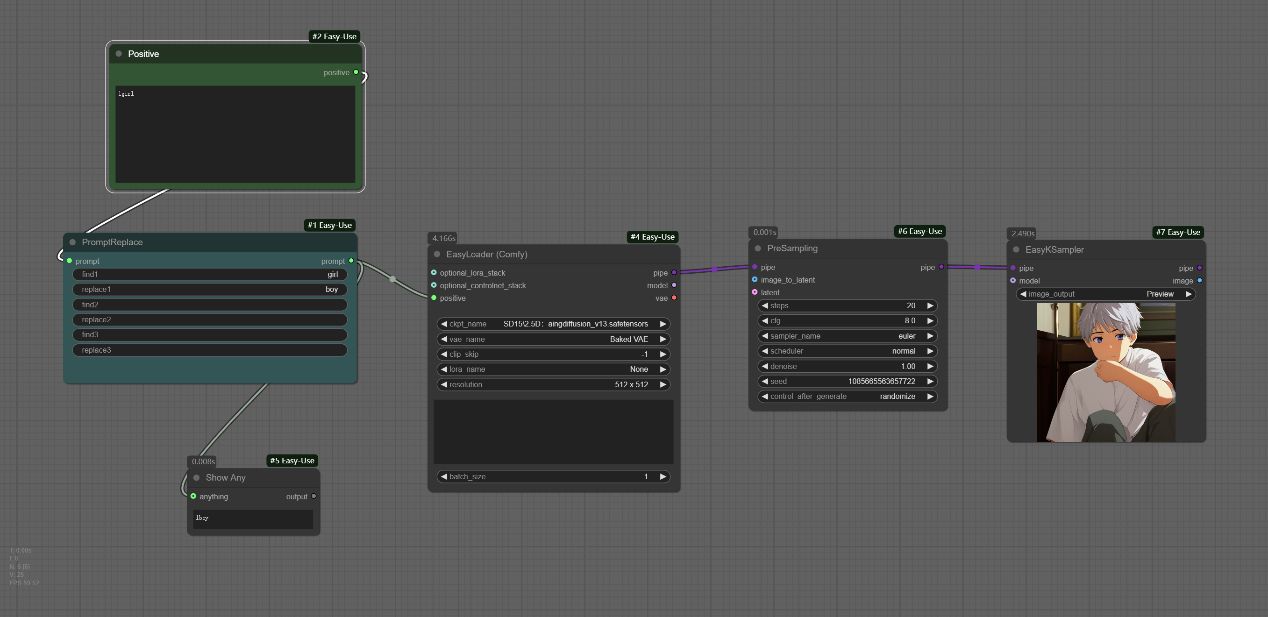Click link midpoint dot between EasyLoader and PreSampling
This screenshot has height=617, width=1268.
click(x=714, y=269)
